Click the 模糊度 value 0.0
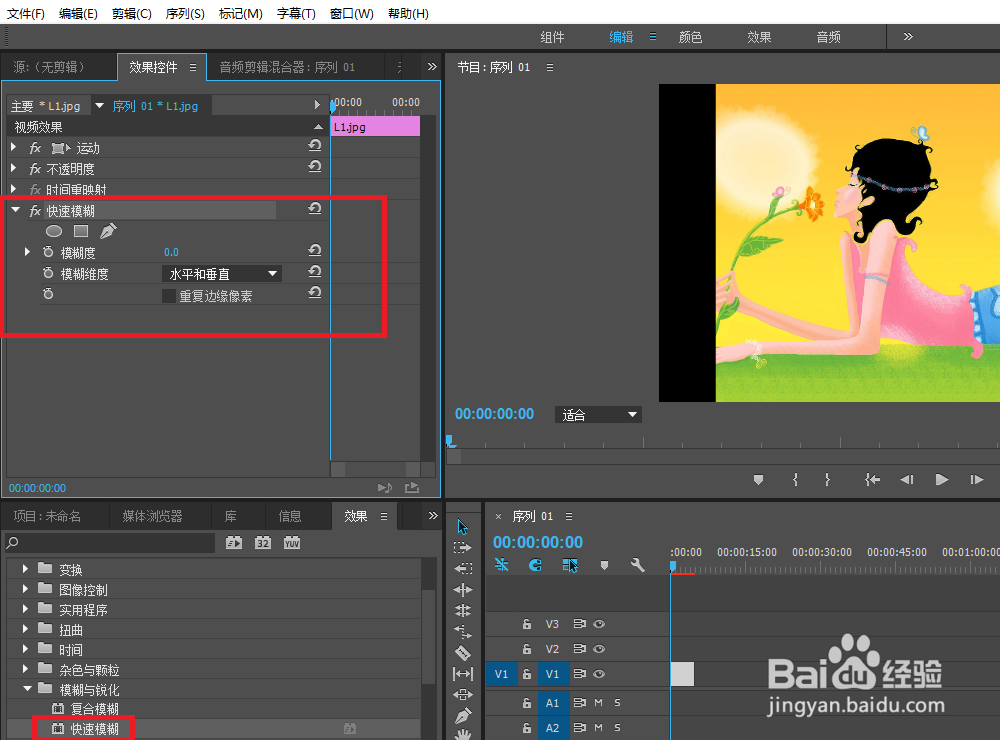The width and height of the screenshot is (1000, 740). tap(171, 253)
